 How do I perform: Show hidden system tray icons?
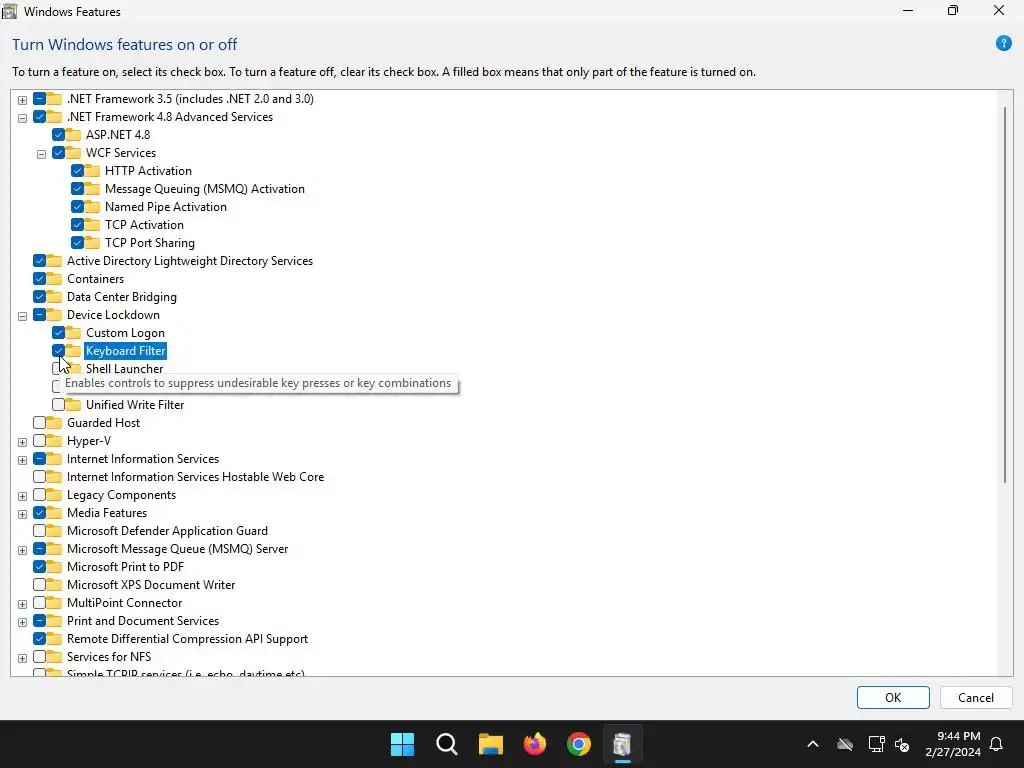812,744
